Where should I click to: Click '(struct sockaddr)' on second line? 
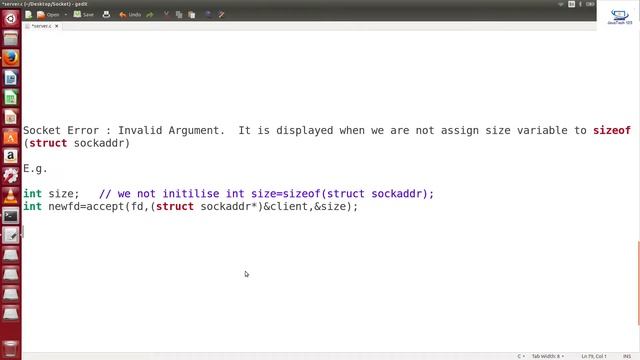(77, 144)
